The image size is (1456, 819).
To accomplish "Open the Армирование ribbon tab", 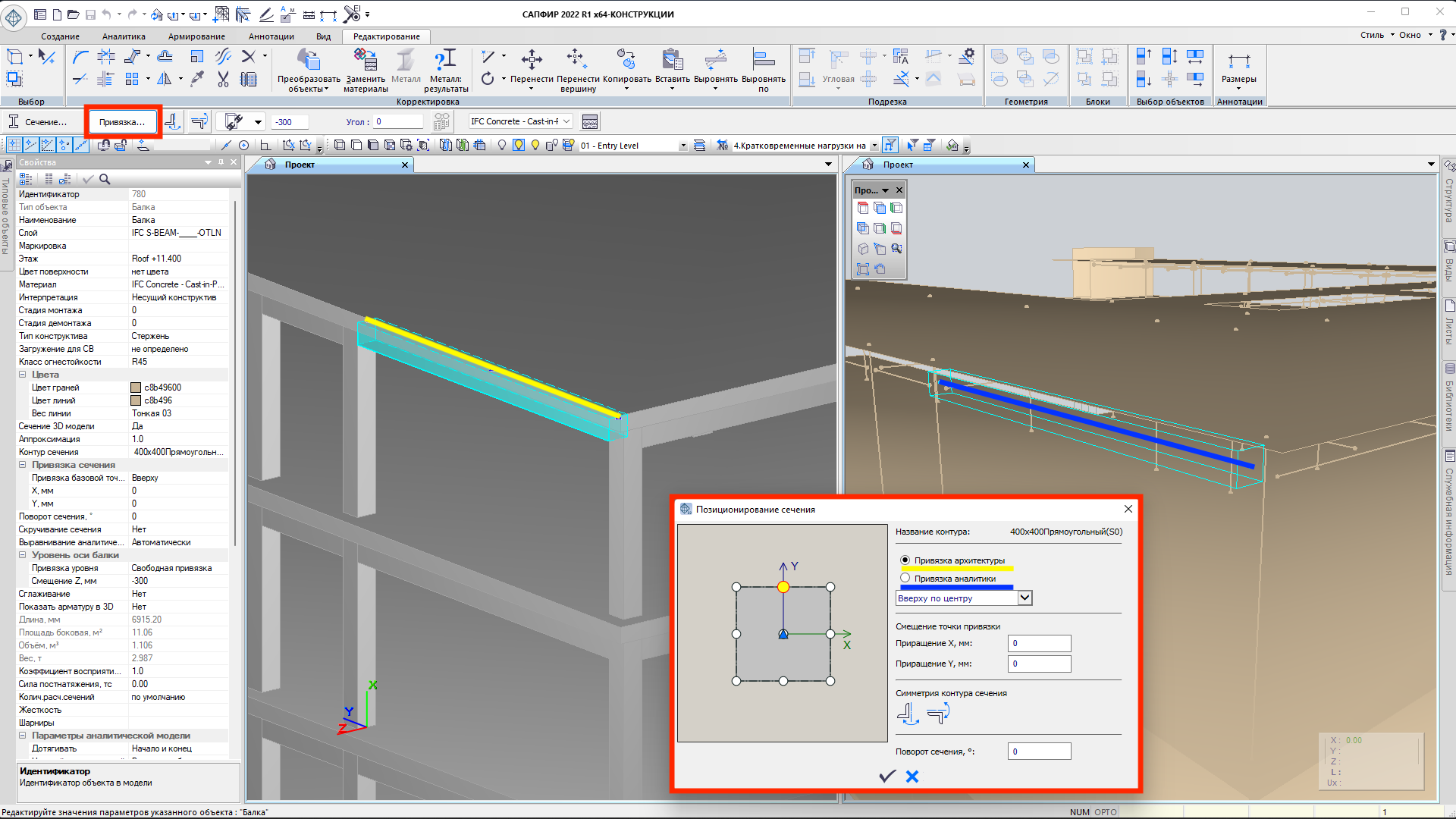I will [x=196, y=36].
